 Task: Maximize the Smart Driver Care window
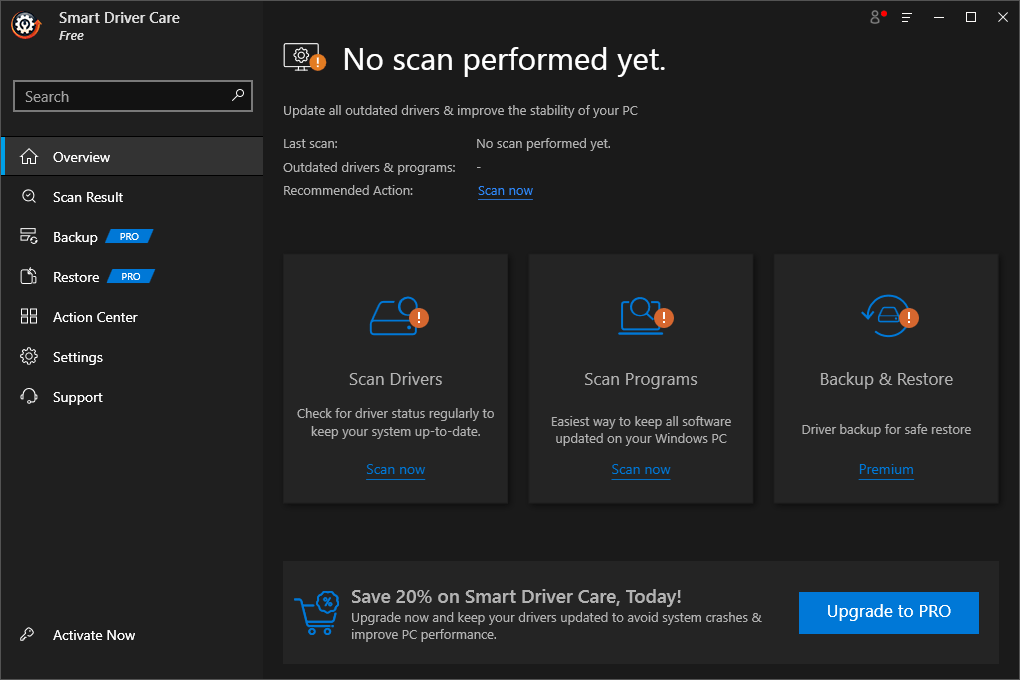(x=971, y=18)
